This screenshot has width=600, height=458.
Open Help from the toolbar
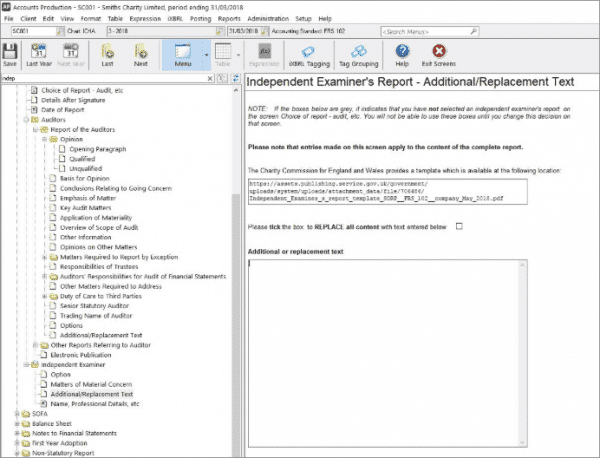click(x=402, y=53)
